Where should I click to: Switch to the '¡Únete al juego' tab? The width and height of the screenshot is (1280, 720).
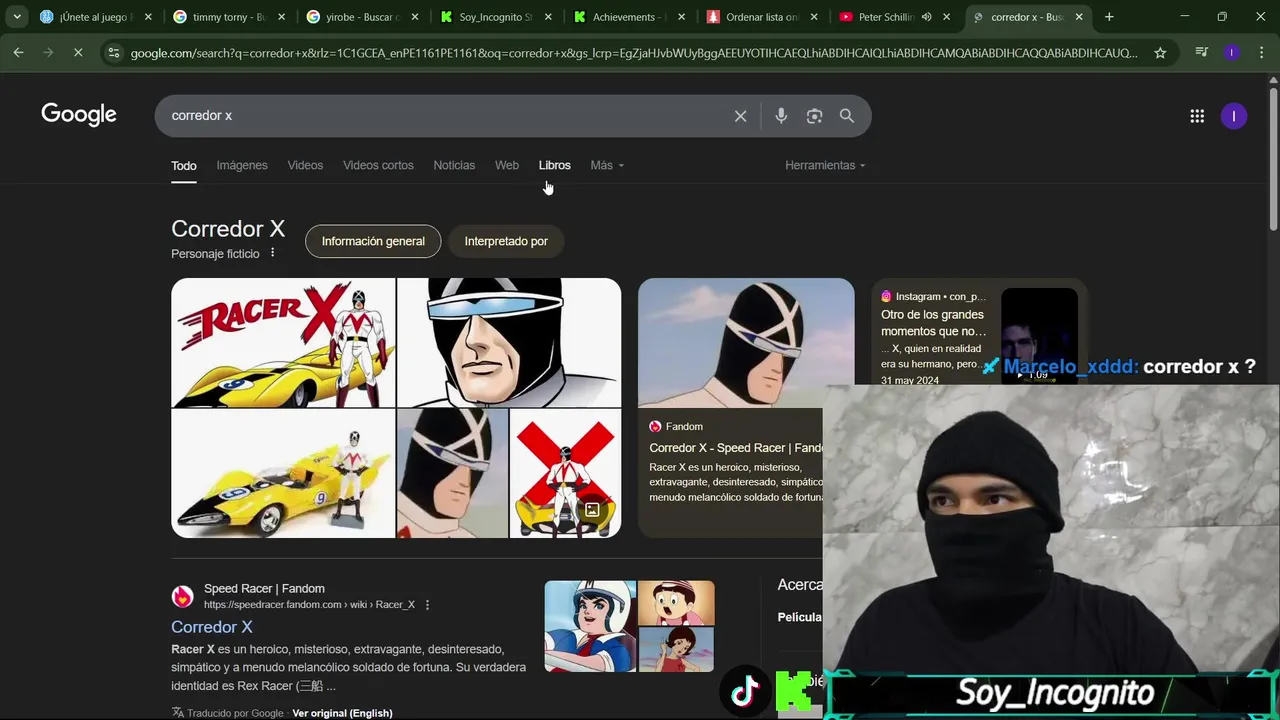pyautogui.click(x=95, y=17)
